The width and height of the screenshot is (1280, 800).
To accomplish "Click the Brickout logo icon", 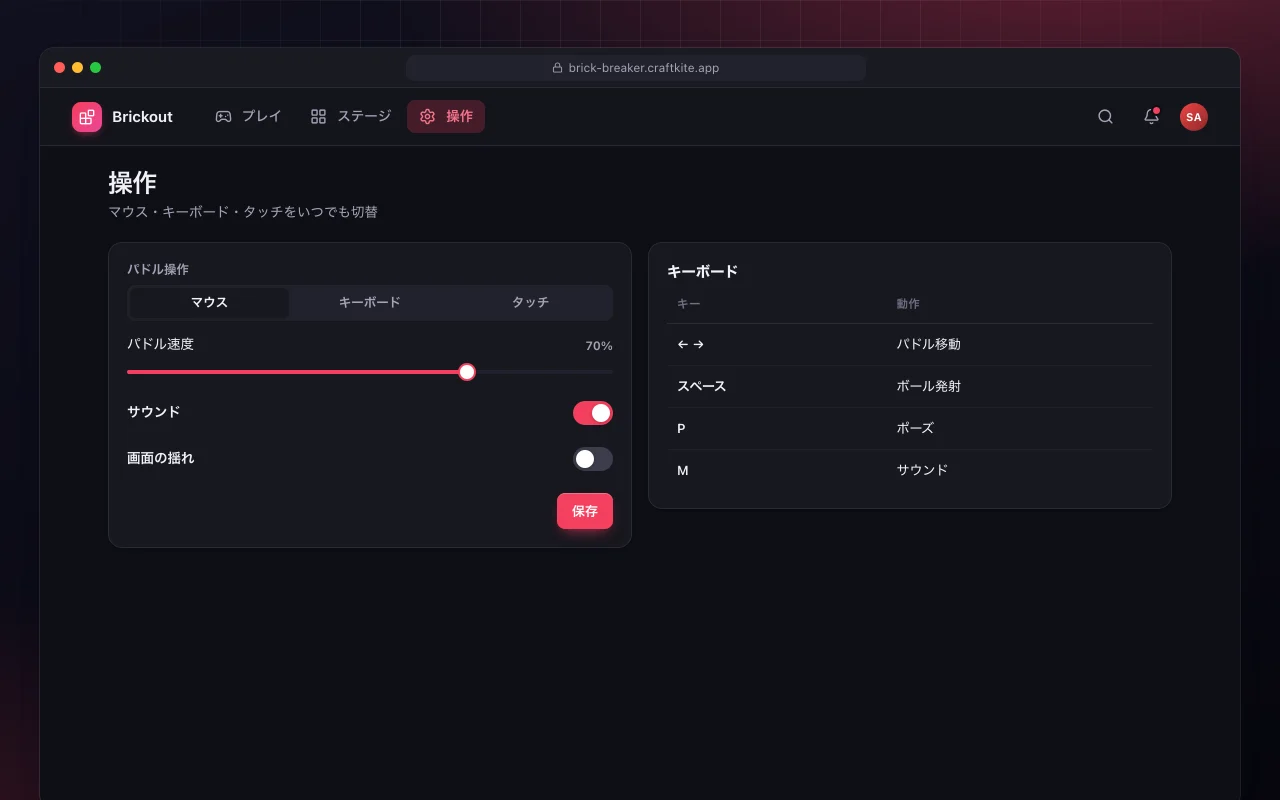I will [87, 117].
